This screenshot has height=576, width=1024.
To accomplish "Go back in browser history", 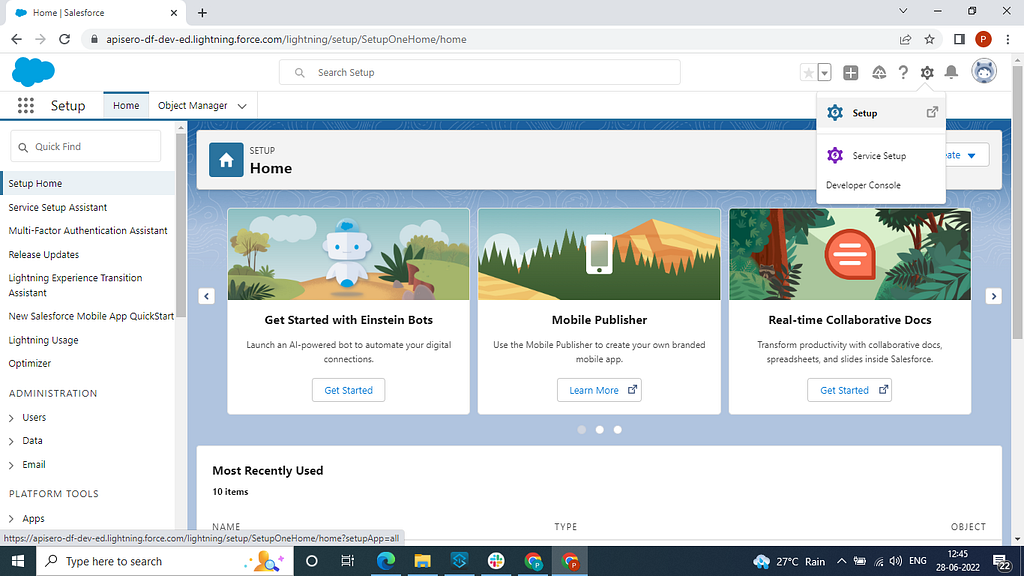I will tap(16, 39).
